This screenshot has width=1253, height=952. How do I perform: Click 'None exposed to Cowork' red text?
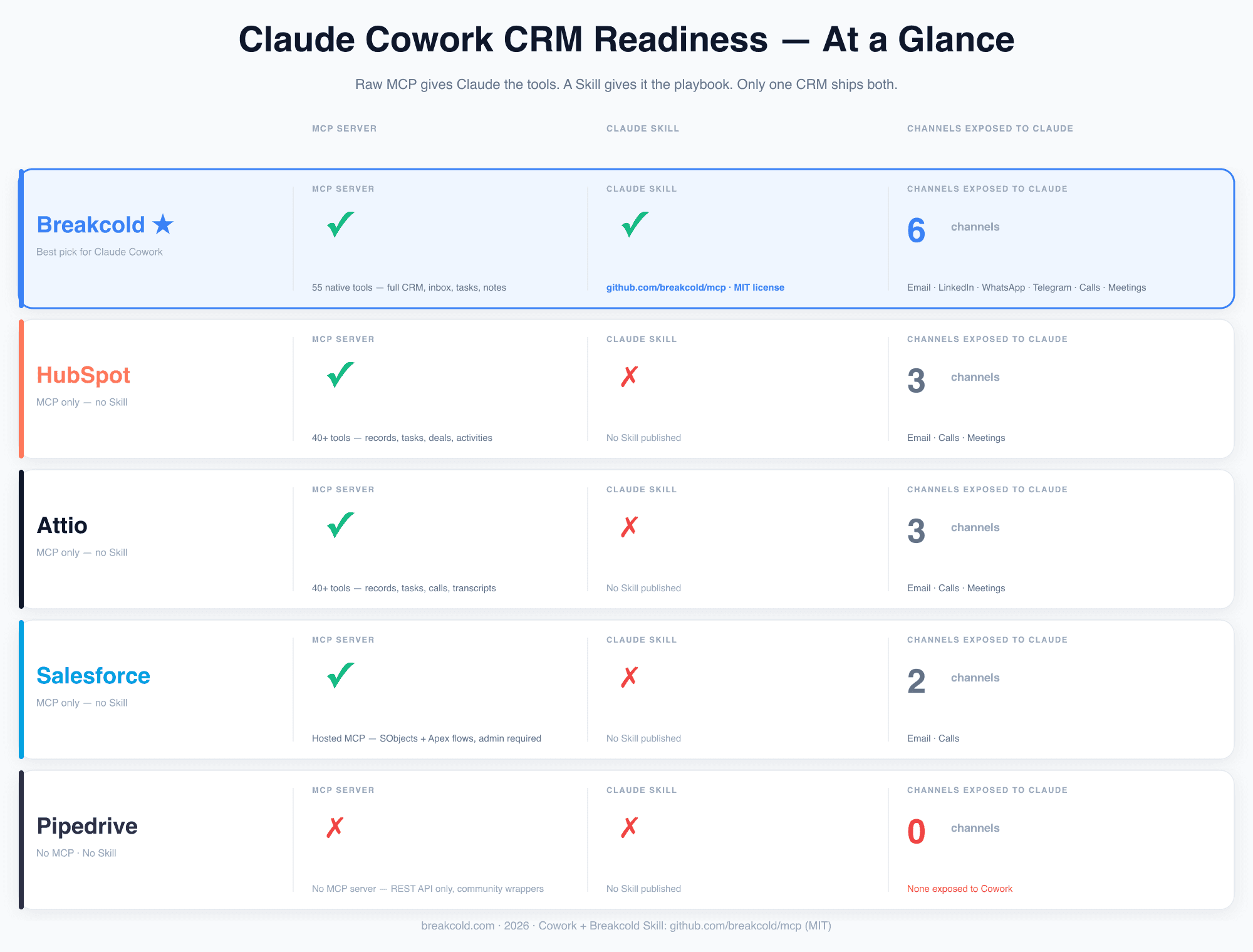pyautogui.click(x=960, y=889)
